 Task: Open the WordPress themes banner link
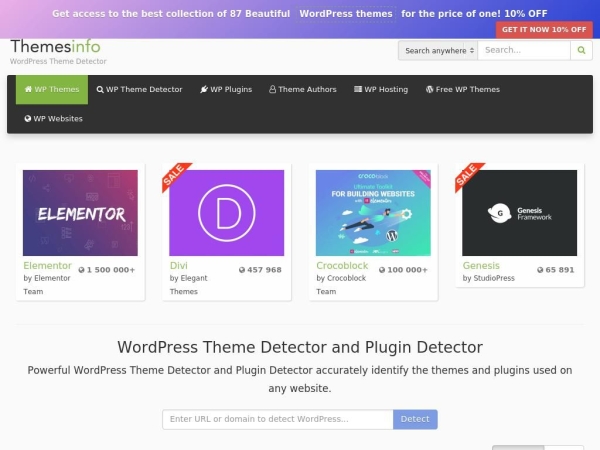click(x=346, y=14)
